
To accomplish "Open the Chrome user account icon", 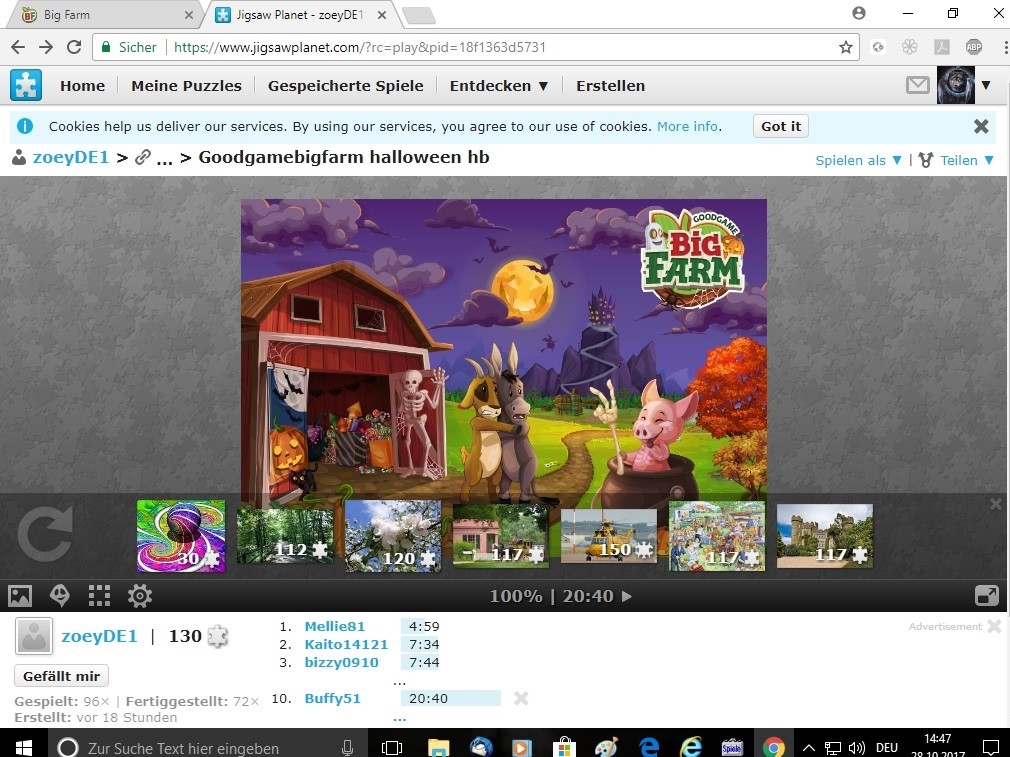I will pos(859,13).
